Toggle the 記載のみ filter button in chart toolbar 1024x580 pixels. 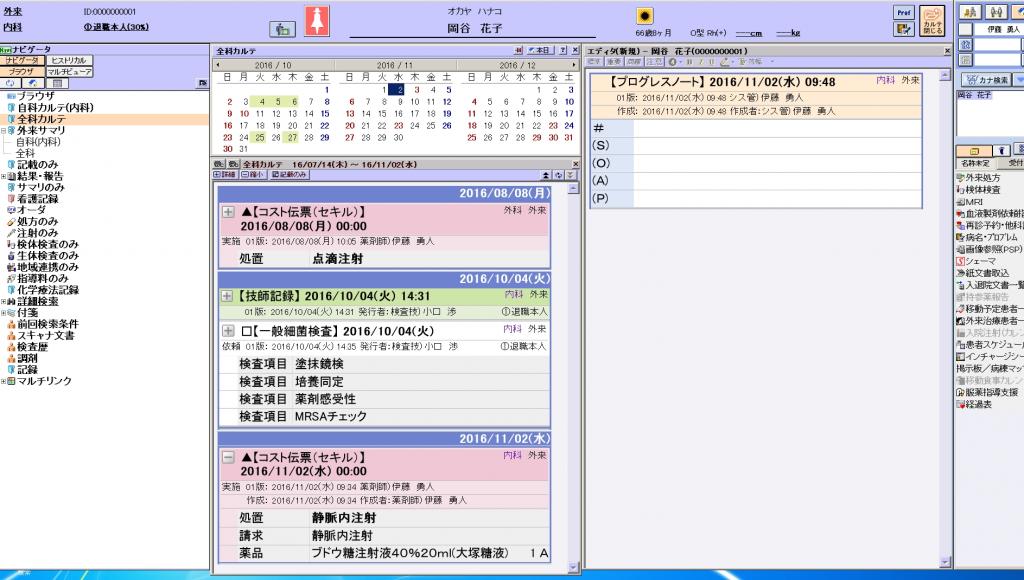[290, 174]
